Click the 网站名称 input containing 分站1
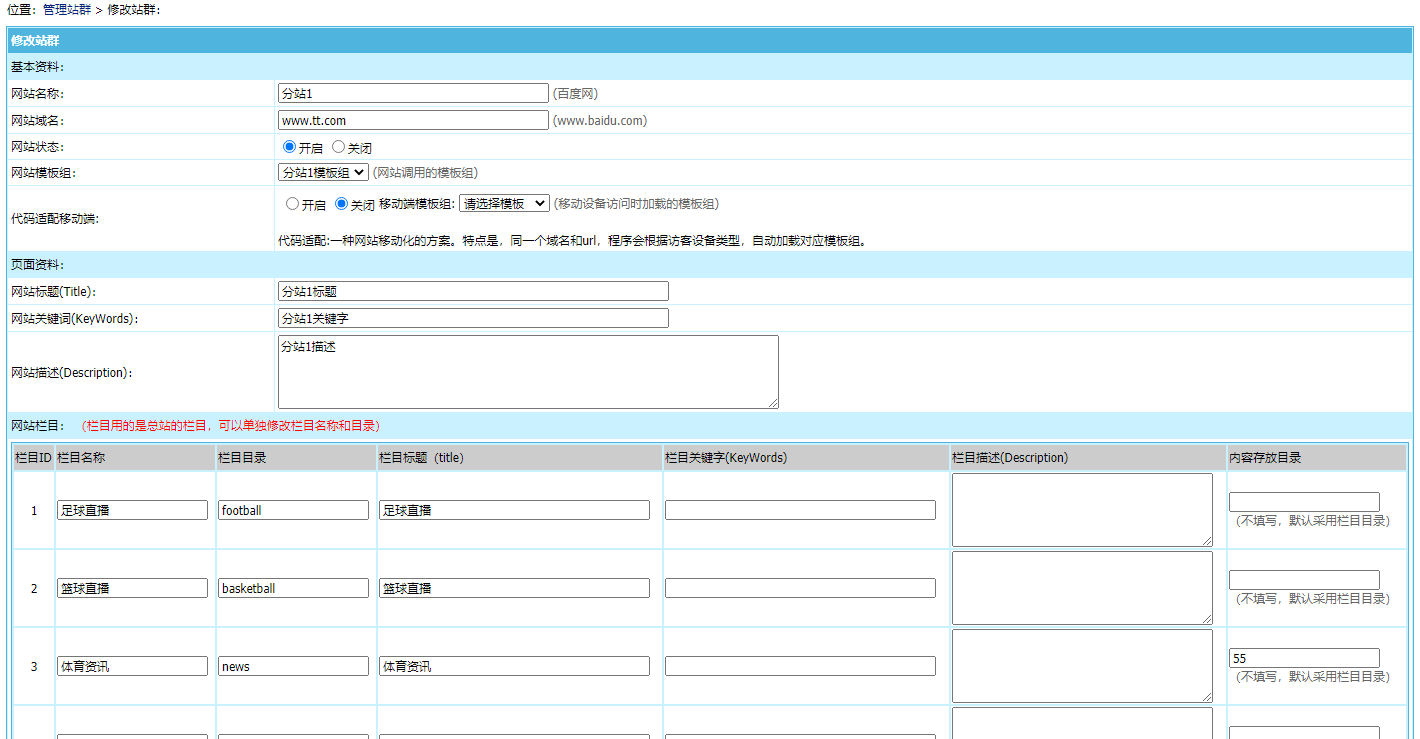Screen dimensions: 1420x739 [x=413, y=92]
